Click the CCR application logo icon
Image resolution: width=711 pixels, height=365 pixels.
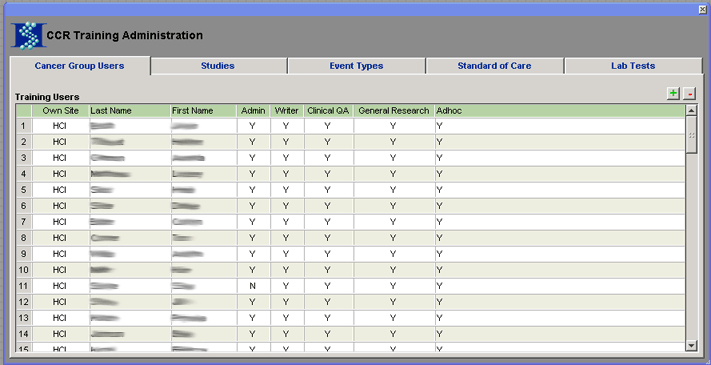(x=29, y=35)
